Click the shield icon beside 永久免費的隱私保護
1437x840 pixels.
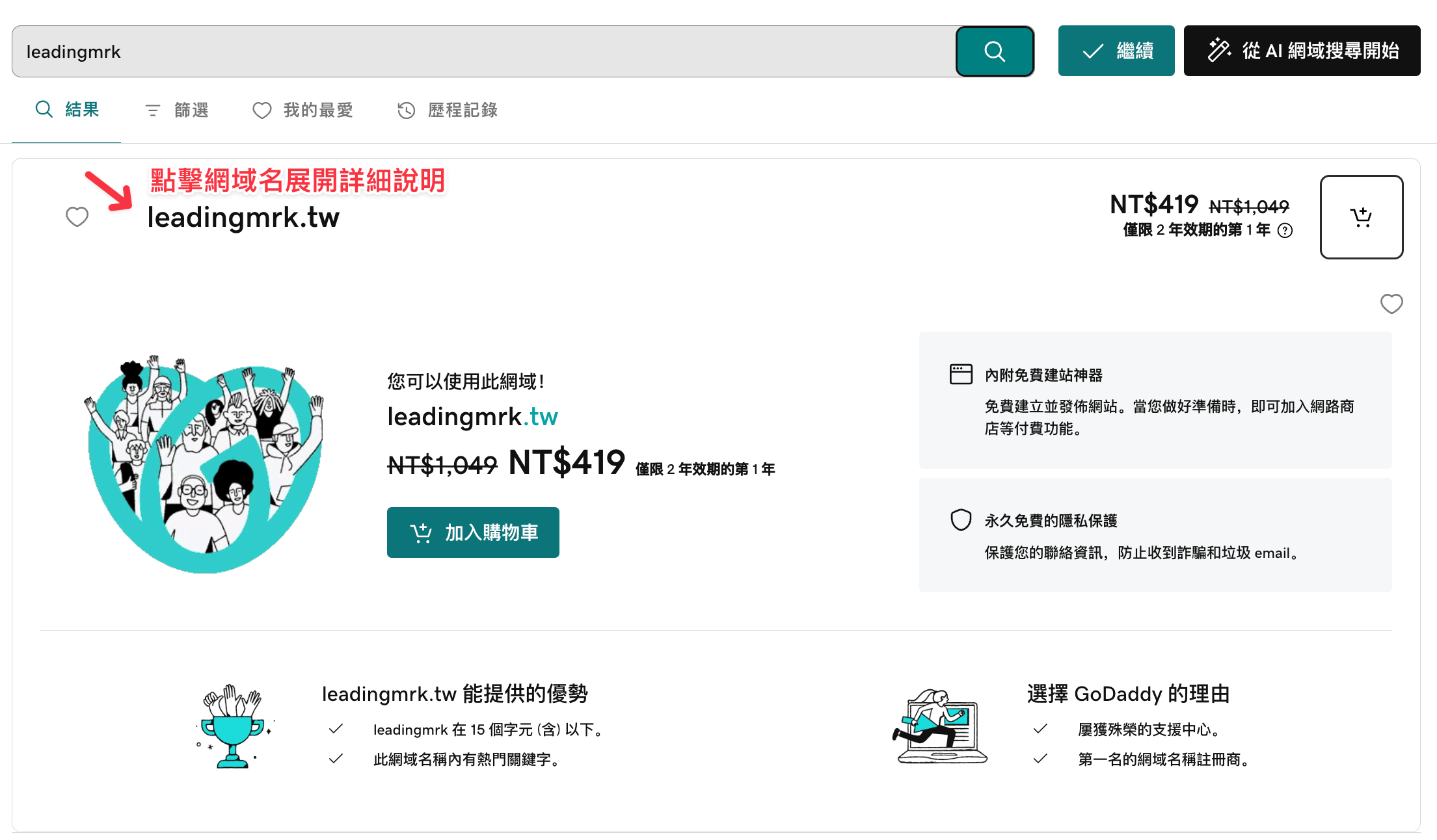[961, 520]
